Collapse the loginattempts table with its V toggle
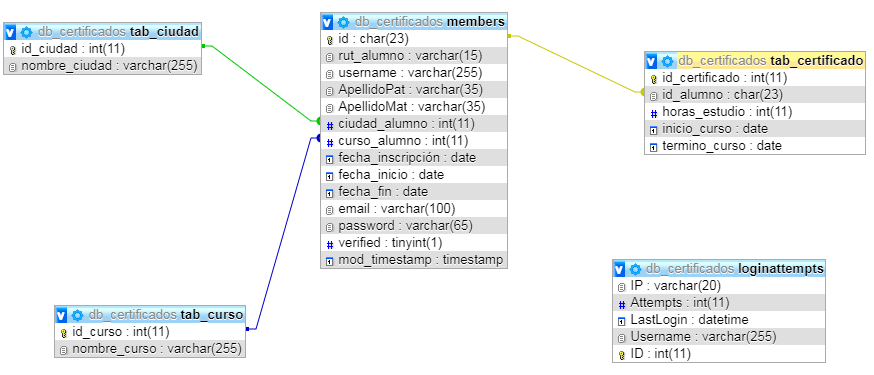Image resolution: width=874 pixels, height=375 pixels. point(619,269)
